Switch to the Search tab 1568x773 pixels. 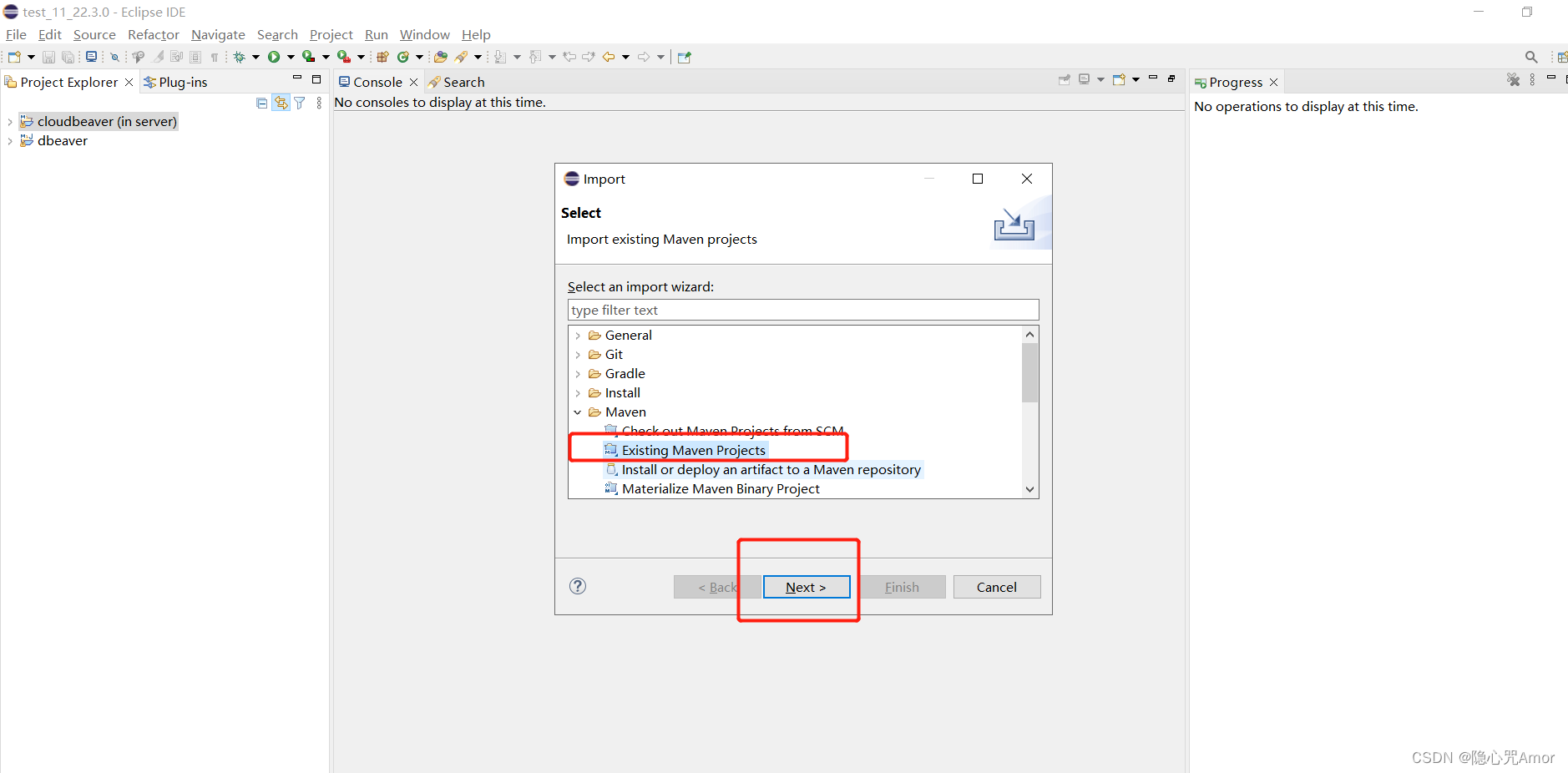pyautogui.click(x=456, y=82)
